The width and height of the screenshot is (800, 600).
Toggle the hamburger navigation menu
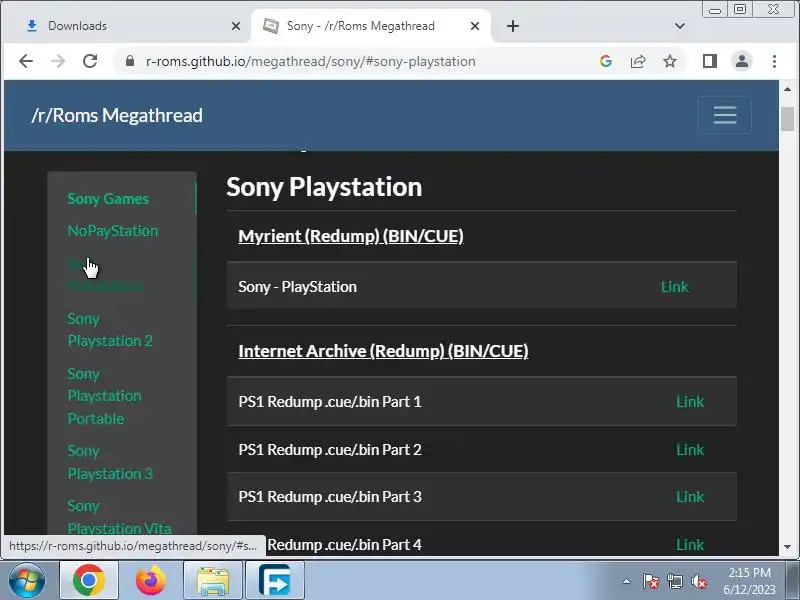724,115
